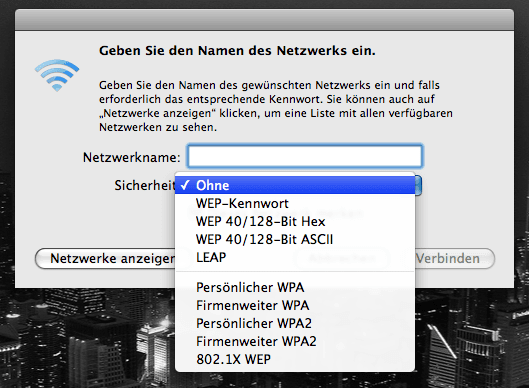Viewport: 529px width, 388px height.
Task: Click the gray dialog title bar
Action: (x=264, y=20)
